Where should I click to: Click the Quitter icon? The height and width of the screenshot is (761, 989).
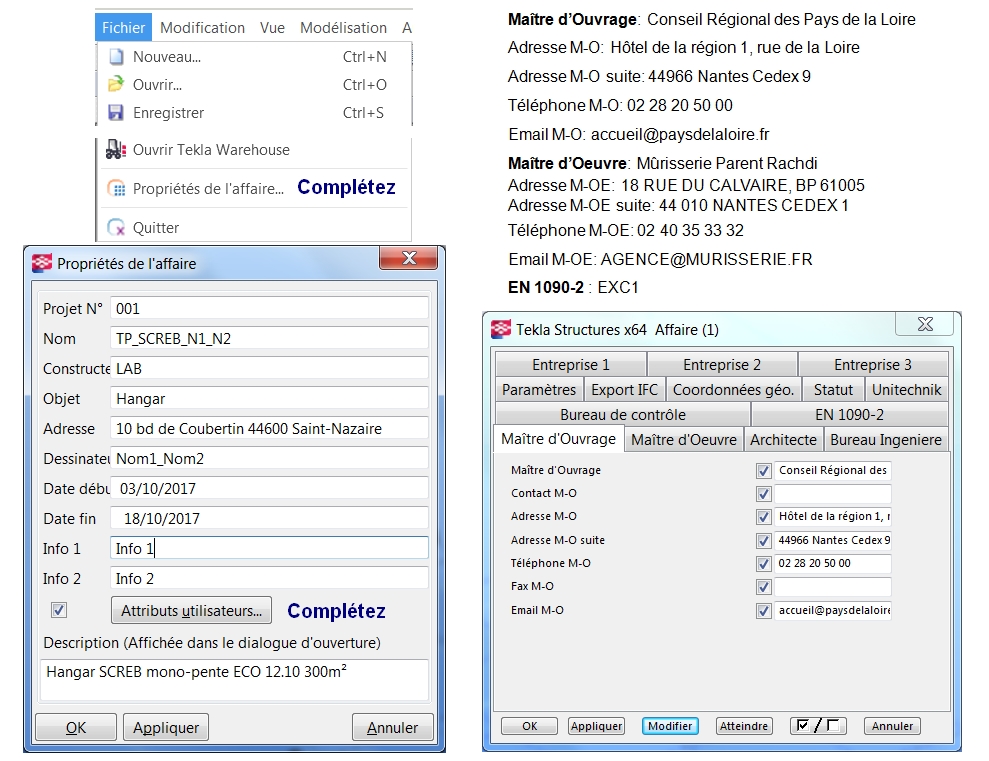click(116, 228)
